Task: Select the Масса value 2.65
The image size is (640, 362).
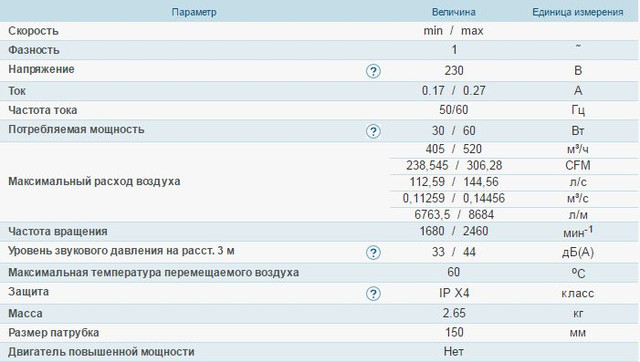Action: pos(454,313)
